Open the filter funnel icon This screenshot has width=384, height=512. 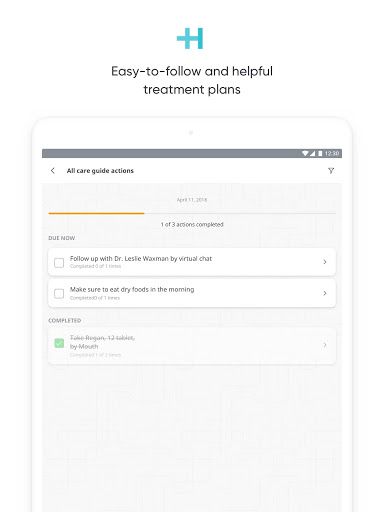coord(331,171)
